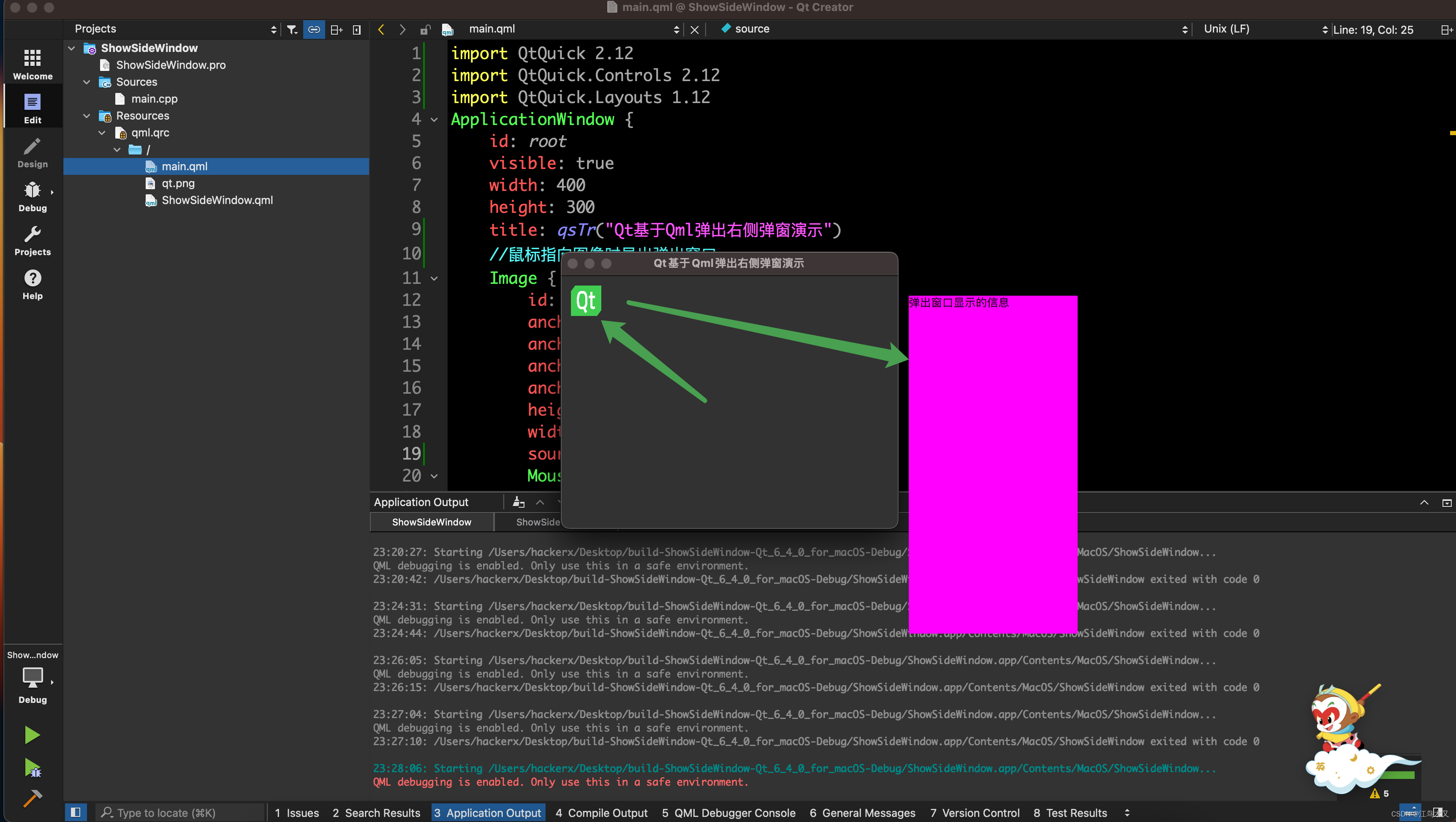Click the Build hammer icon

[32, 798]
